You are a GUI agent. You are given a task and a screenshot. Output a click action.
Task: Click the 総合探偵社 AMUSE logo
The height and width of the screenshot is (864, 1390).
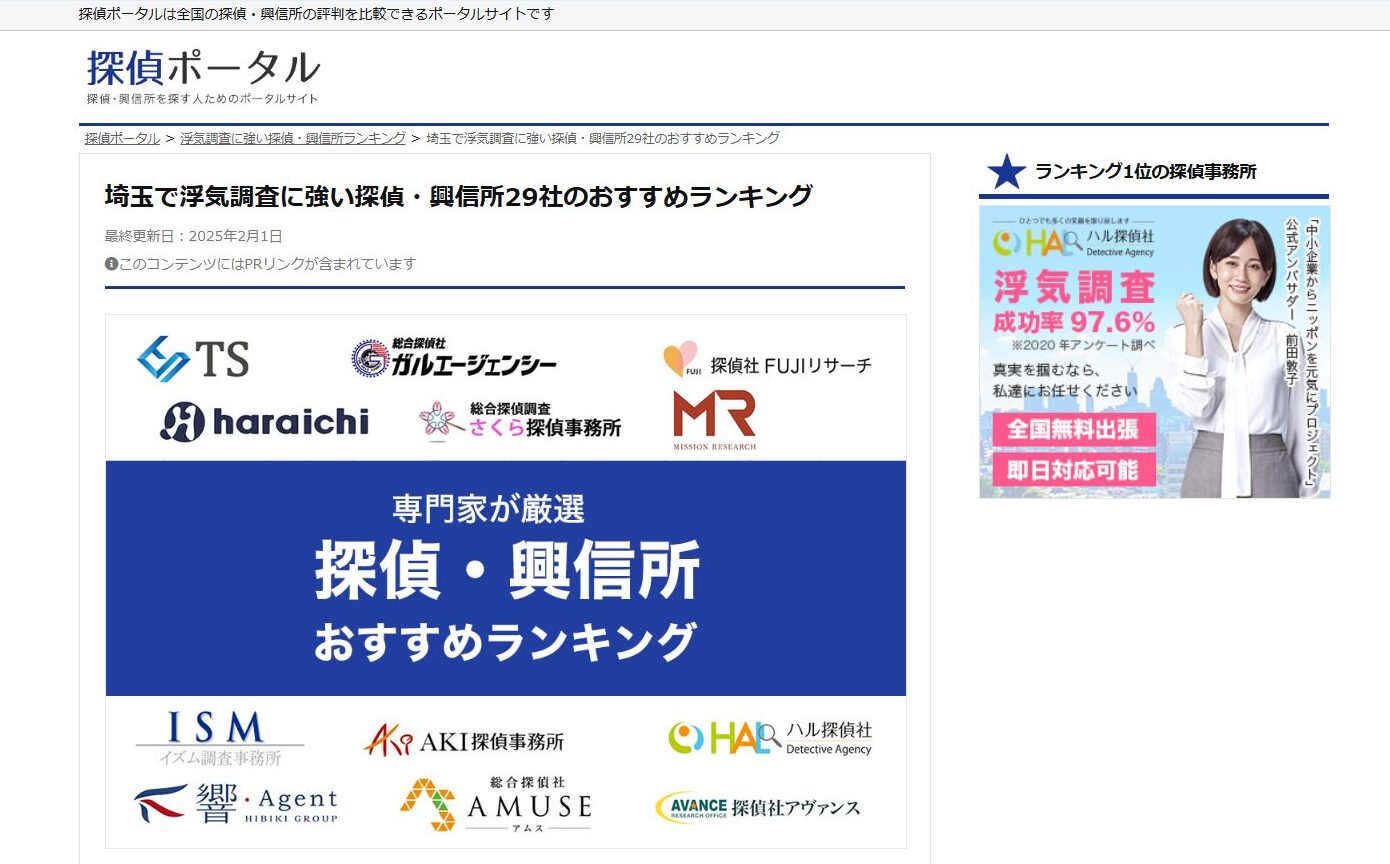(x=495, y=803)
